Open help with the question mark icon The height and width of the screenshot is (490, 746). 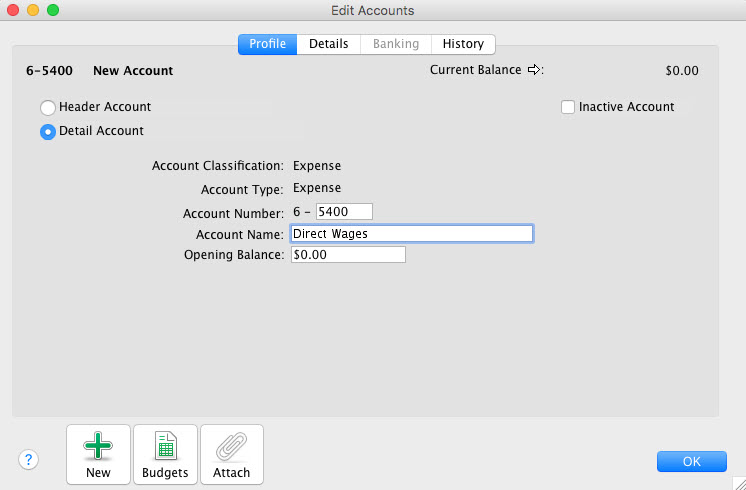tap(28, 460)
